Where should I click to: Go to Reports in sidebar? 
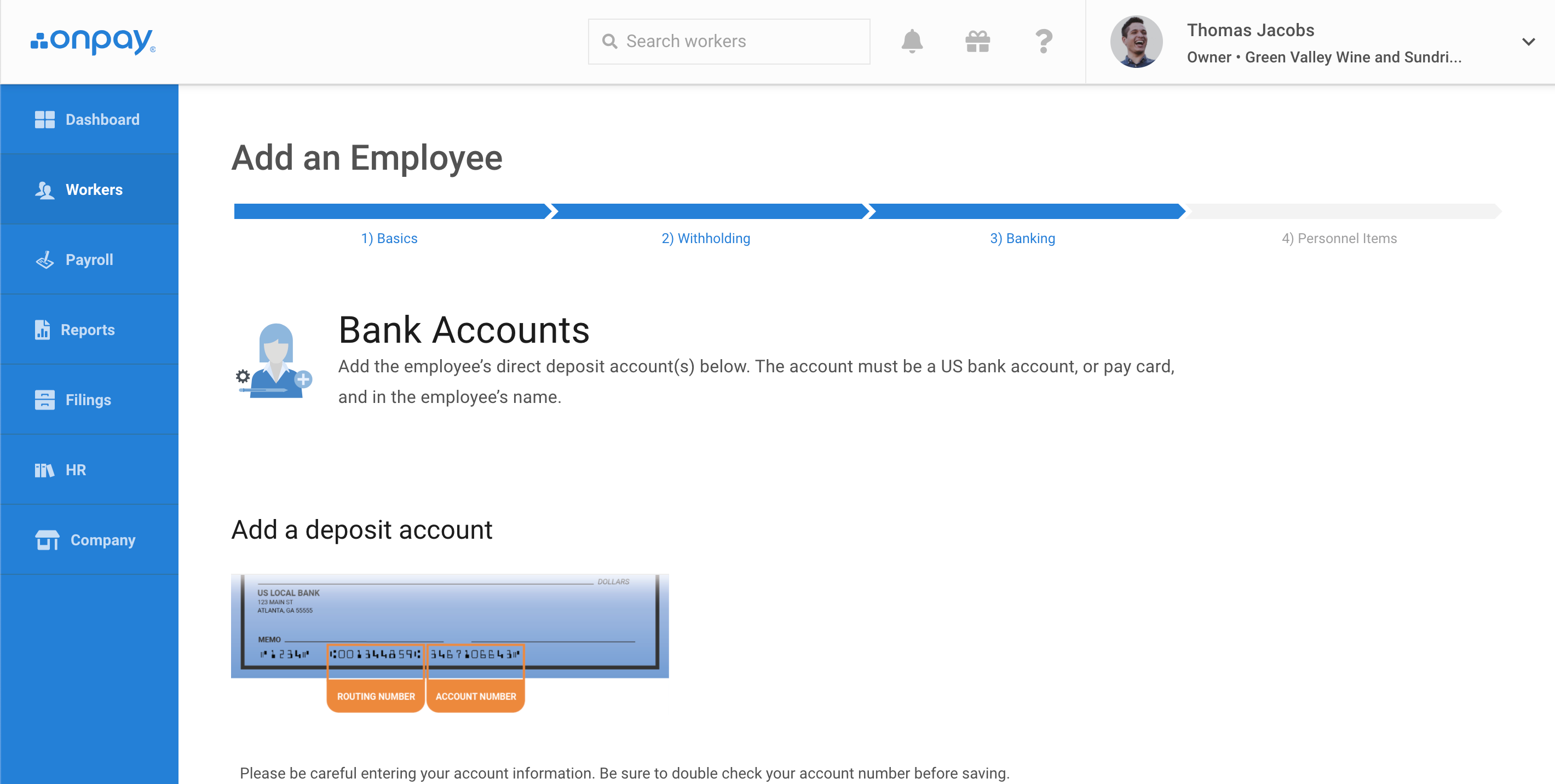pos(89,330)
